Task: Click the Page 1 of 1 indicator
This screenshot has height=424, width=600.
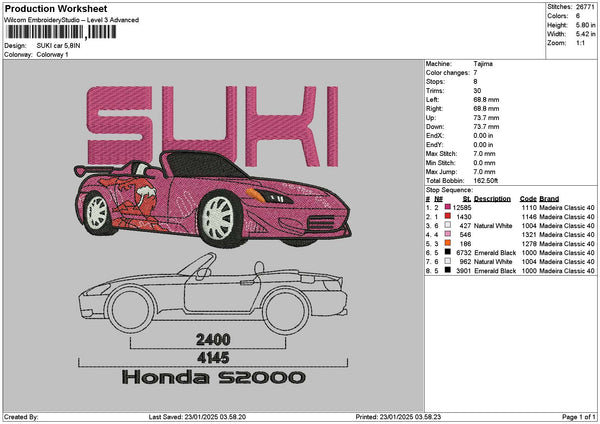Action: 579,417
